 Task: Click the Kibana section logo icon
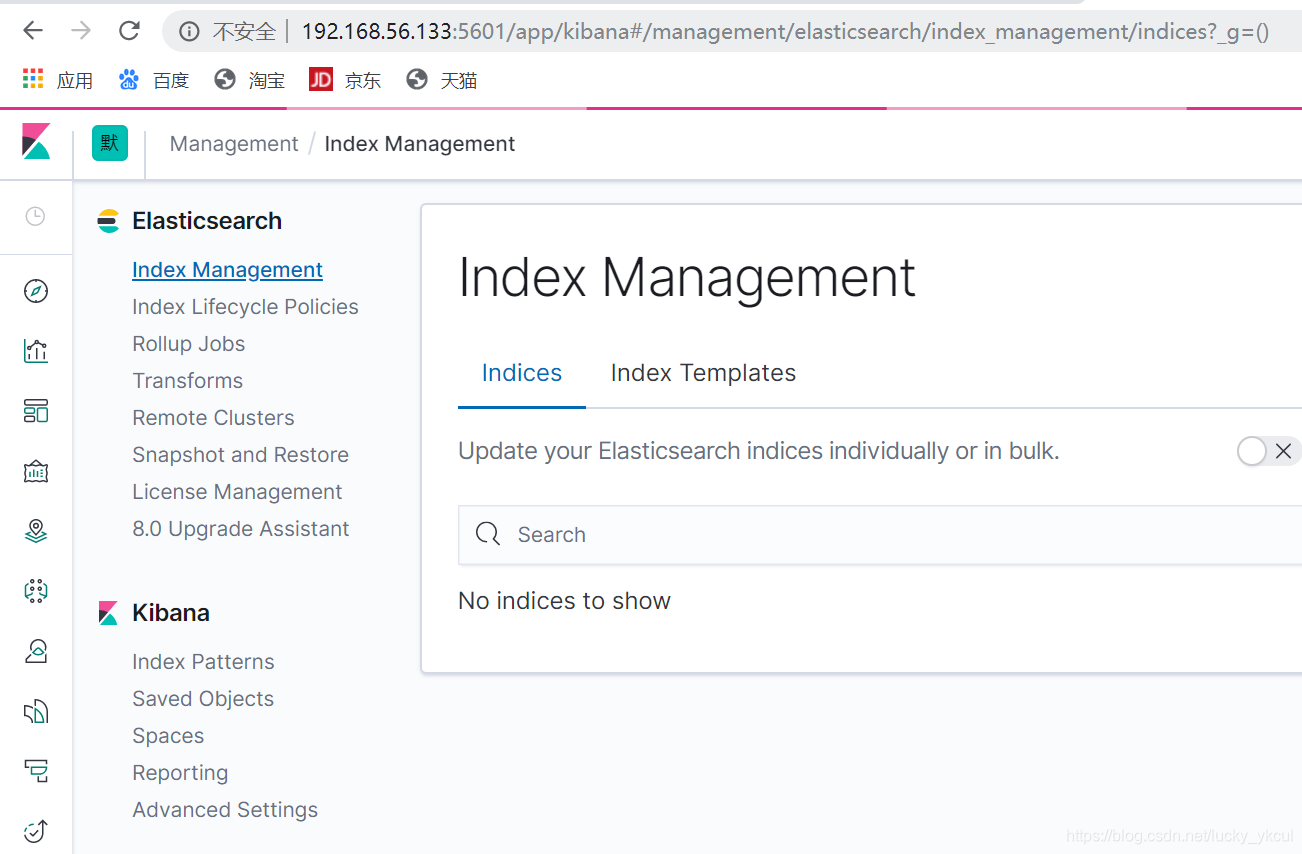[x=108, y=613]
